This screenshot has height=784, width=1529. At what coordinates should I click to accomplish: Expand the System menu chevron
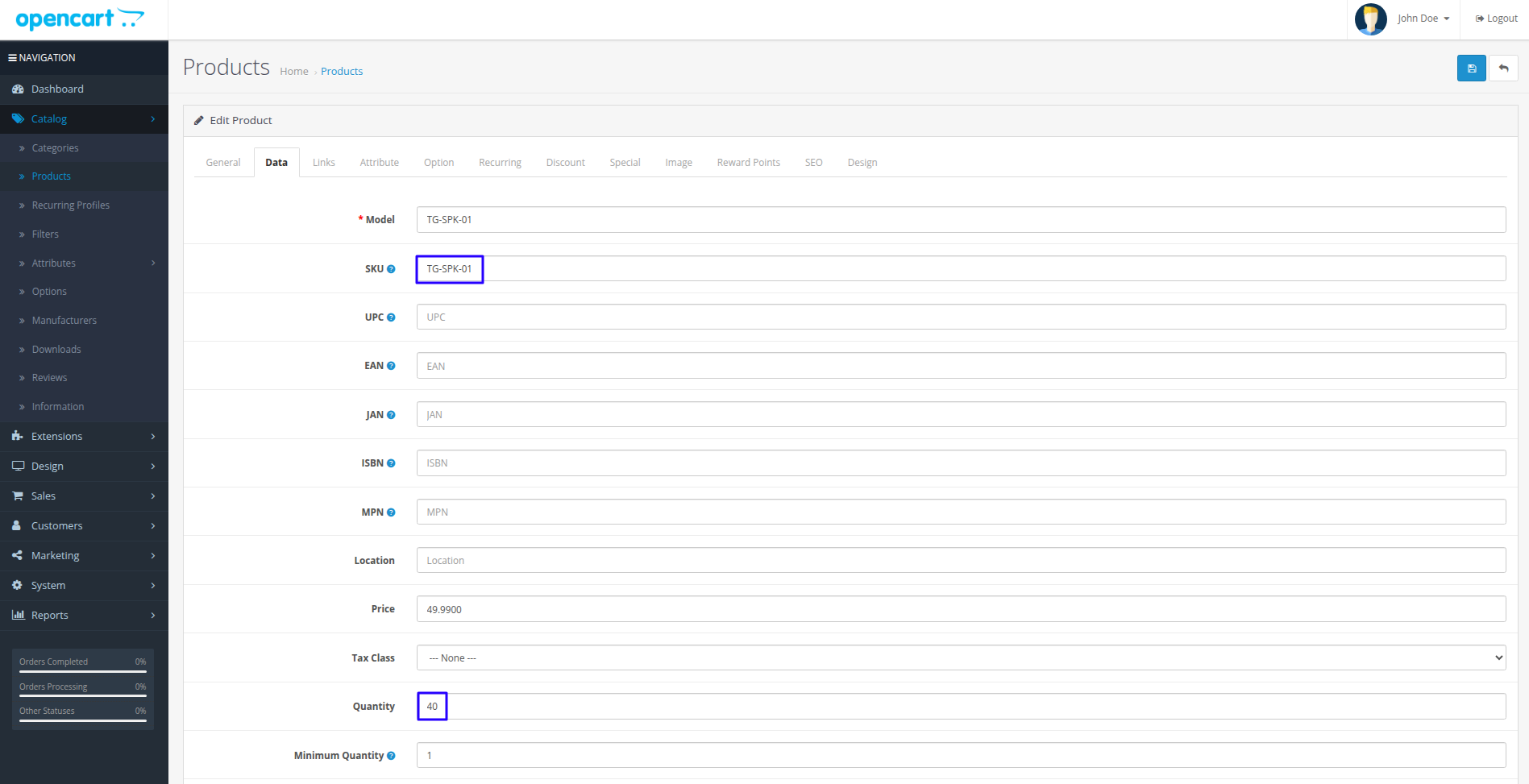tap(153, 586)
